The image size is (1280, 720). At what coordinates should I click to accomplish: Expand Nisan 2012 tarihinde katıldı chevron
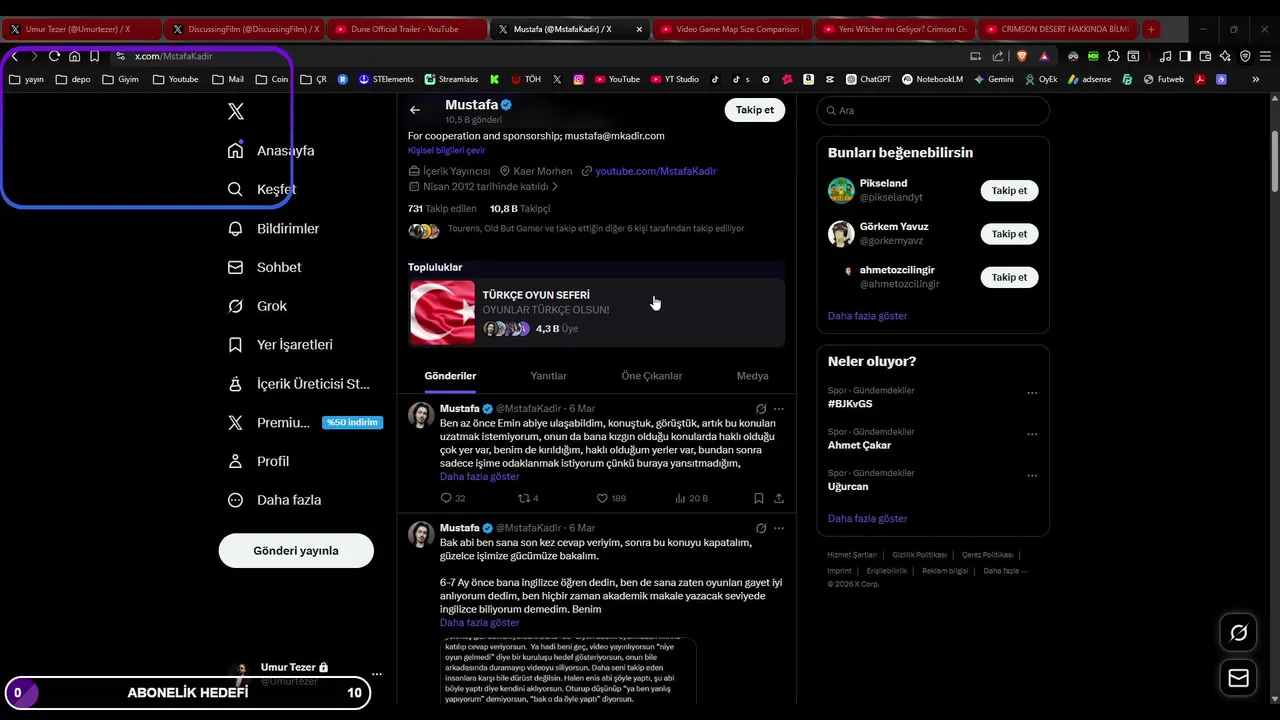(x=555, y=187)
